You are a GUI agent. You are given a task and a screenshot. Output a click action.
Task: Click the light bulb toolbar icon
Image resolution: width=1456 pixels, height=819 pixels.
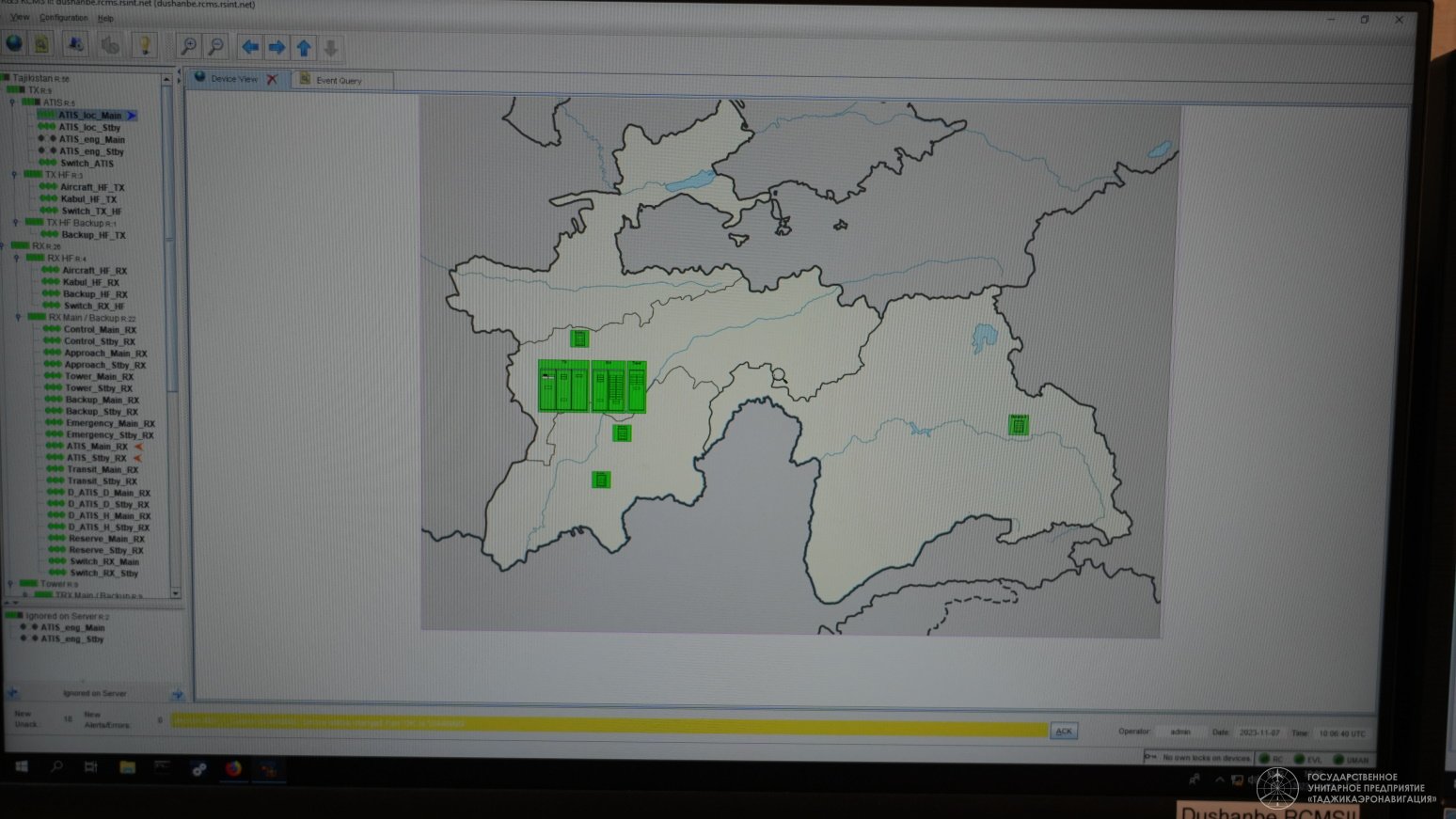coord(144,45)
